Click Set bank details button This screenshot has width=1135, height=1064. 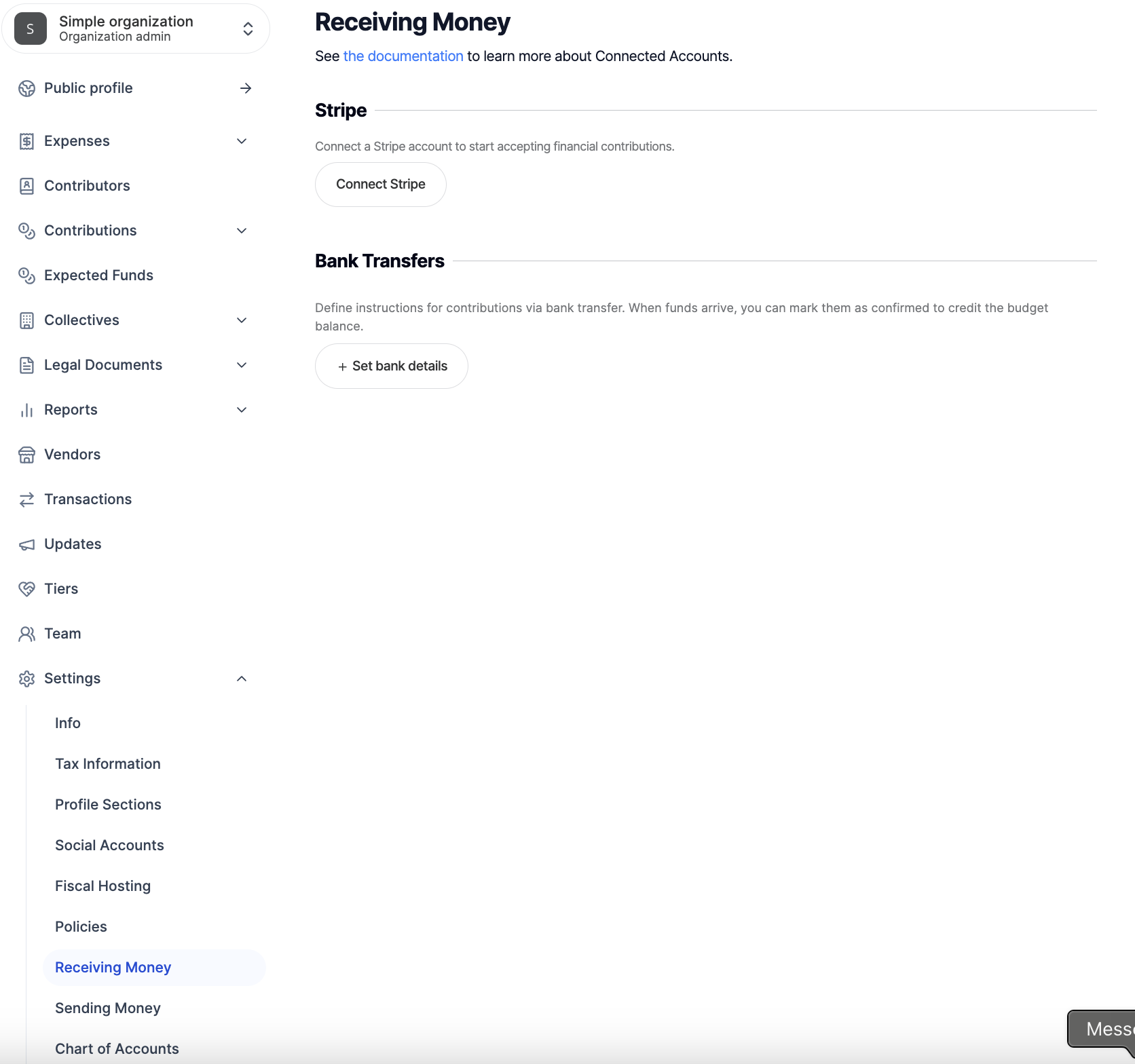392,366
